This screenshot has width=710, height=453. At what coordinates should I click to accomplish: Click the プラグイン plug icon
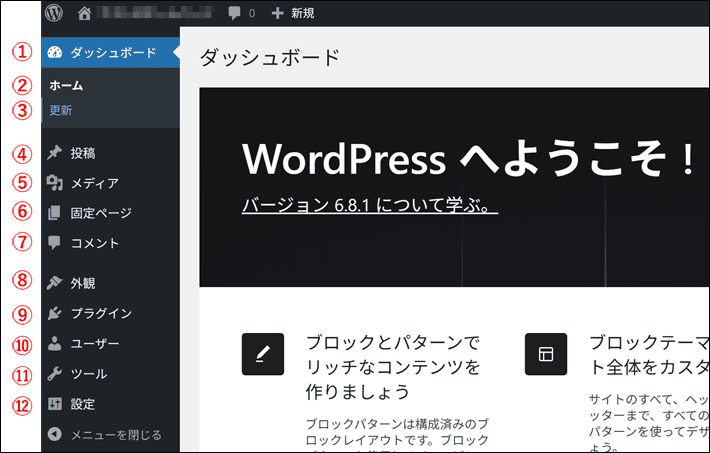coord(54,313)
